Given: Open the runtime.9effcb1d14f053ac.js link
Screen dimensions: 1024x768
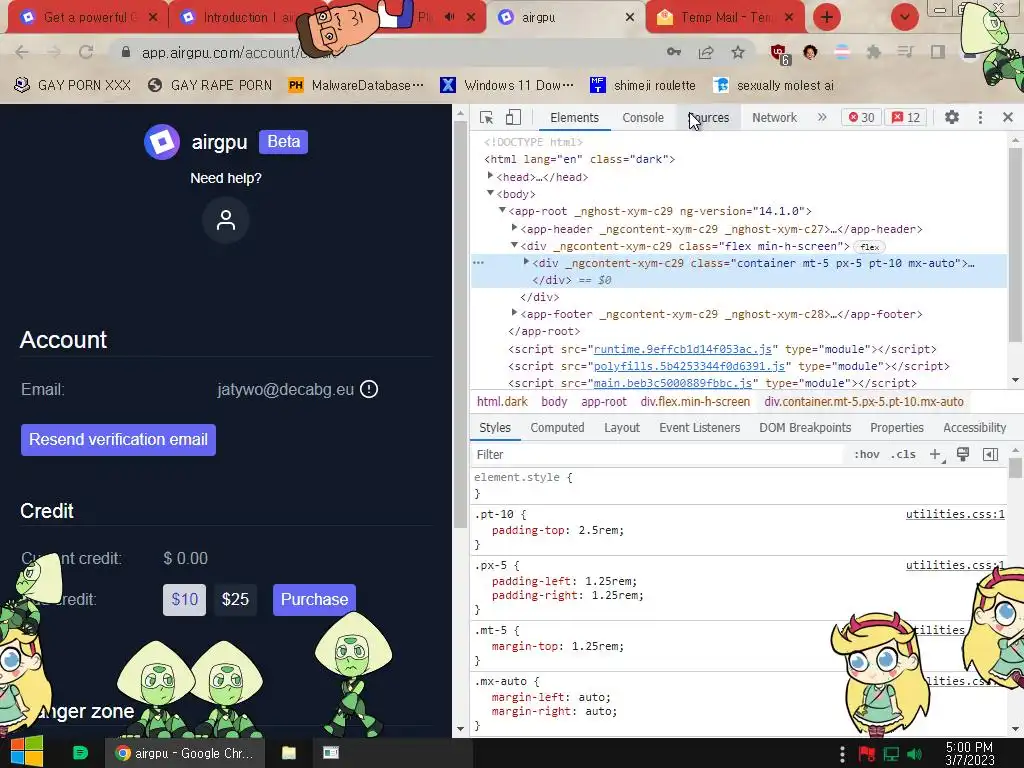Looking at the screenshot, I should coord(682,349).
